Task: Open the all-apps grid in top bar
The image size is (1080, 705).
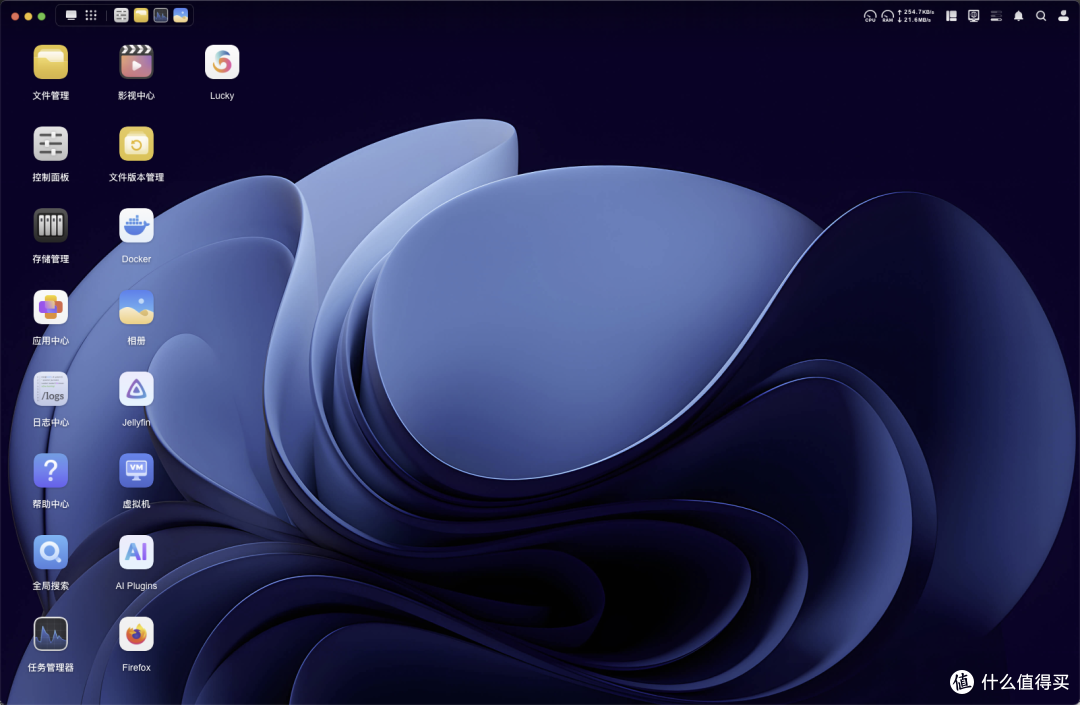Action: [x=91, y=15]
